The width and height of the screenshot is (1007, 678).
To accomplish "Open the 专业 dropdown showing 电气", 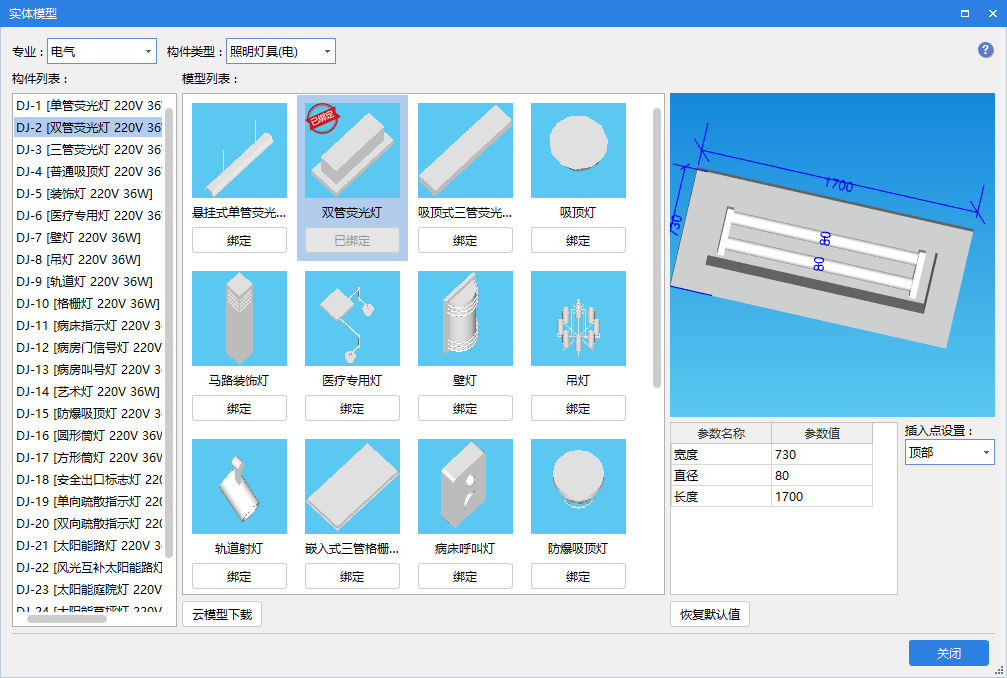I will [x=102, y=51].
